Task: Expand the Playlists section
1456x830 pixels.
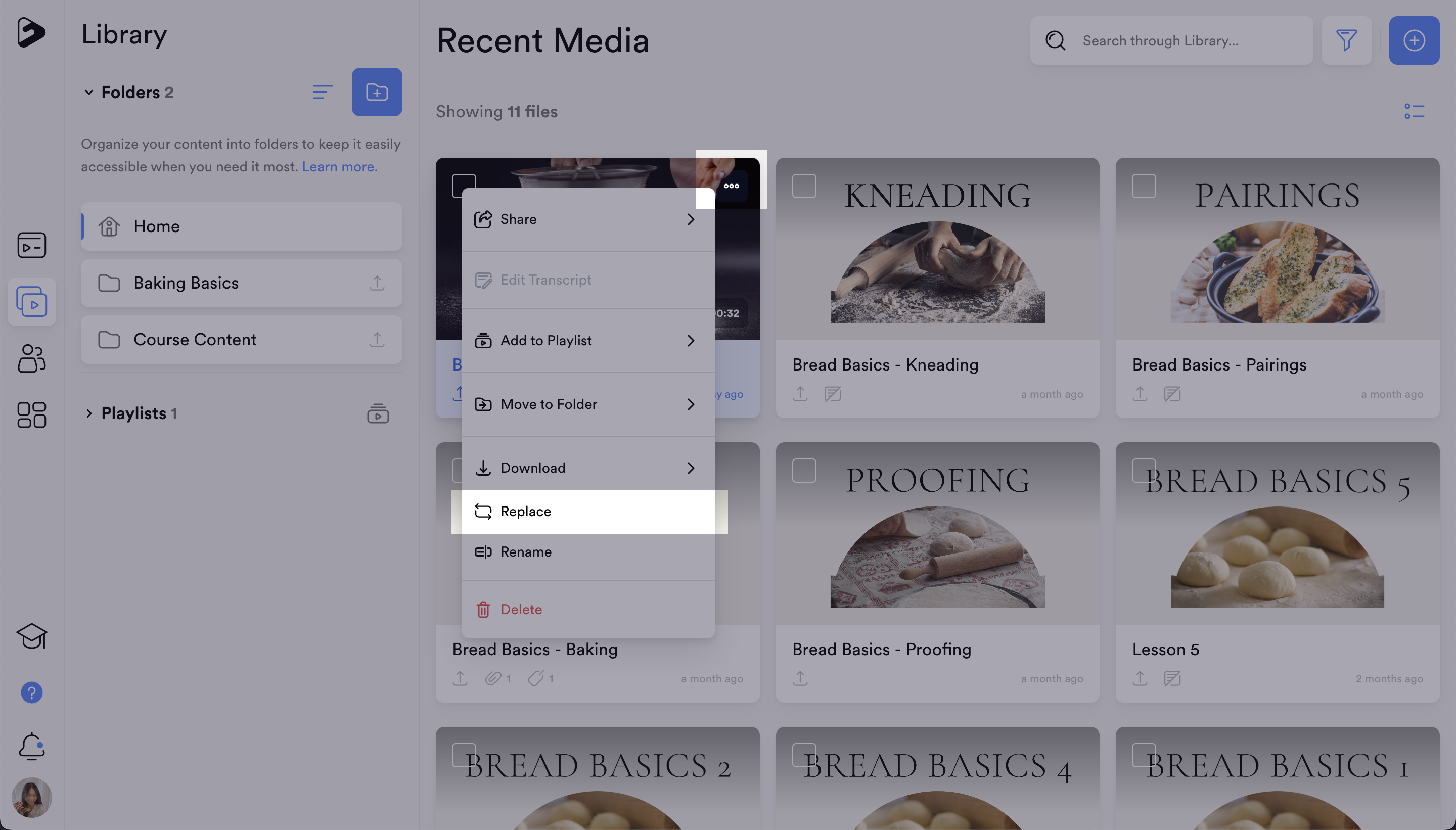Action: pos(88,413)
